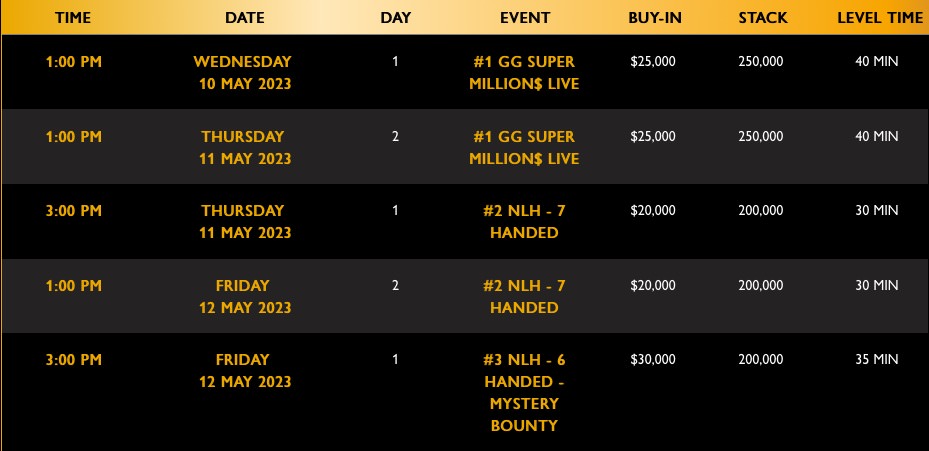Select the 250,000 stack in first row
The image size is (929, 451).
(x=761, y=61)
